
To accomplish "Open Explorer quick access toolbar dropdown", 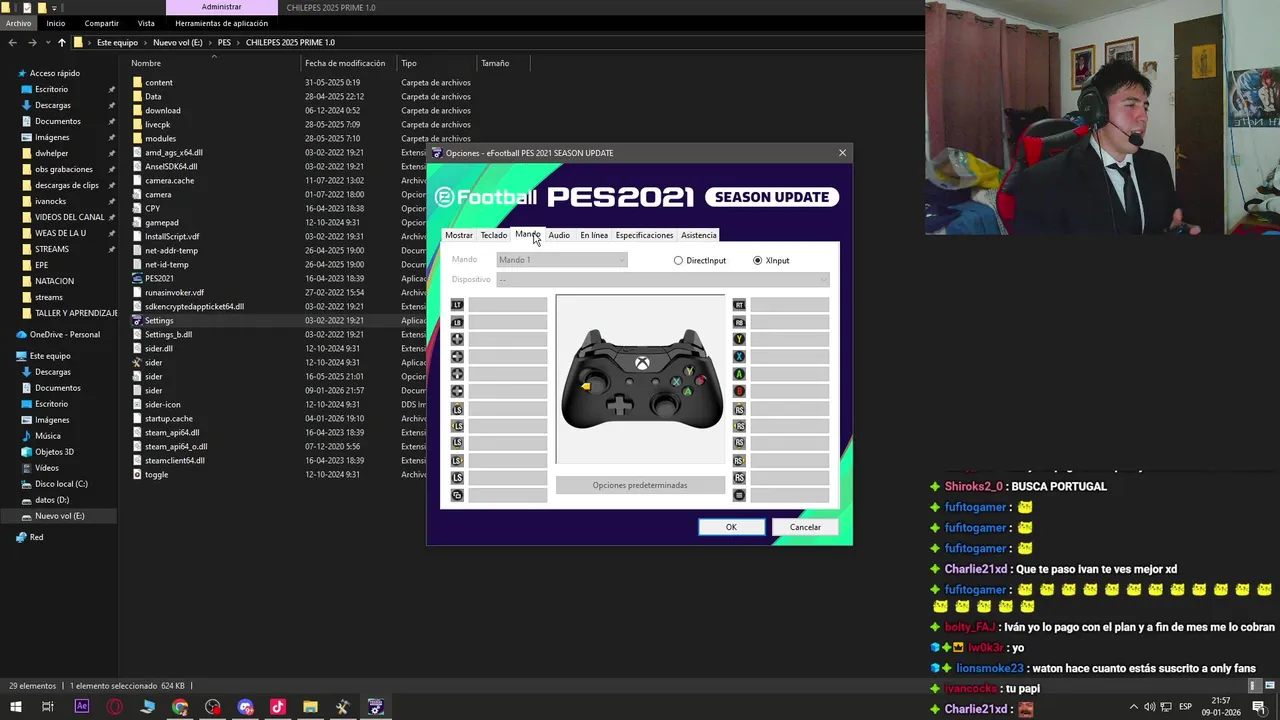I will tap(55, 7).
